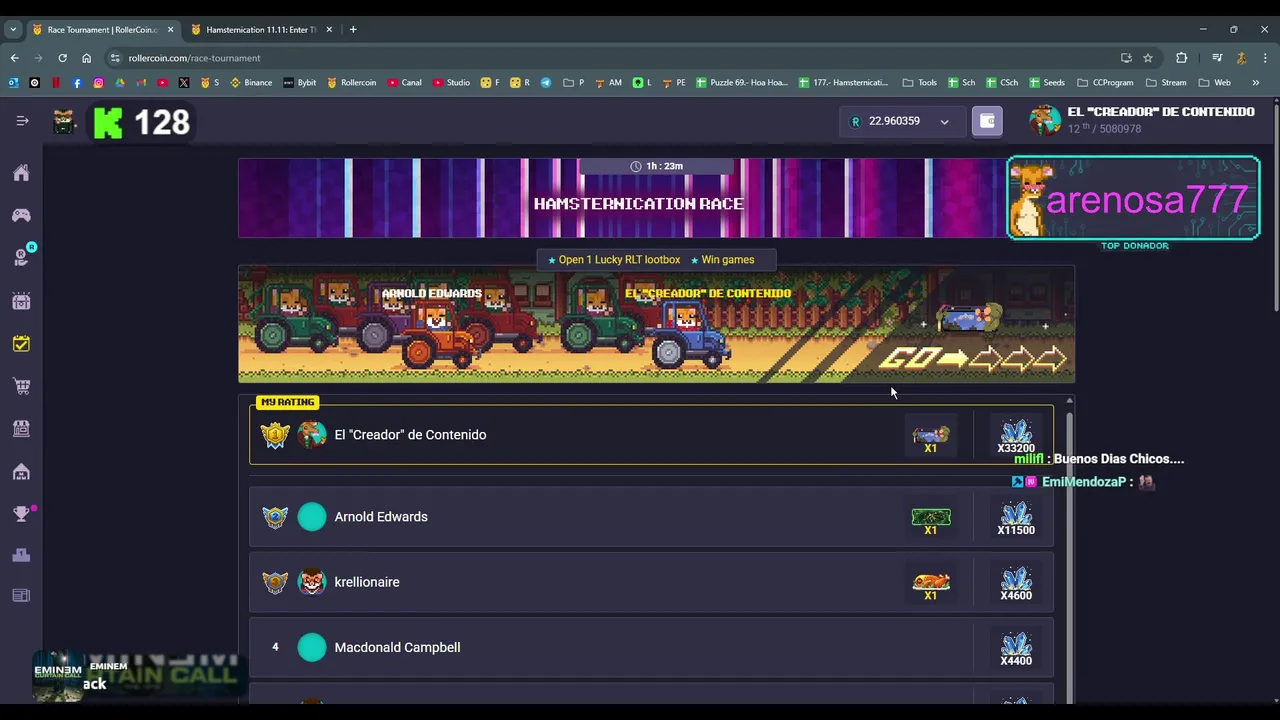Image resolution: width=1280 pixels, height=720 pixels.
Task: Open the Binance bookmark
Action: tap(251, 83)
